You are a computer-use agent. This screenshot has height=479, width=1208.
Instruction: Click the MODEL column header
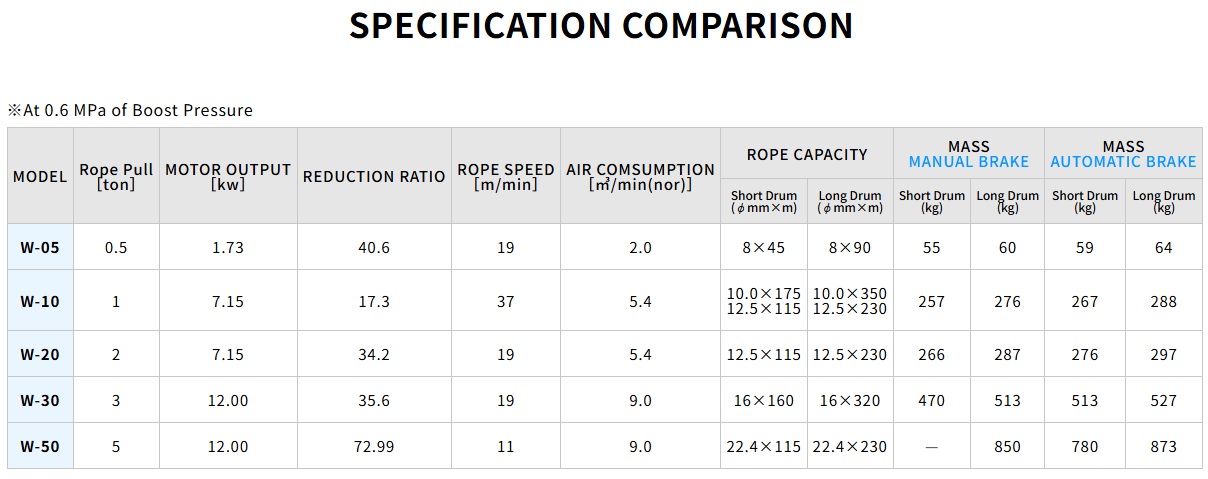coord(40,176)
